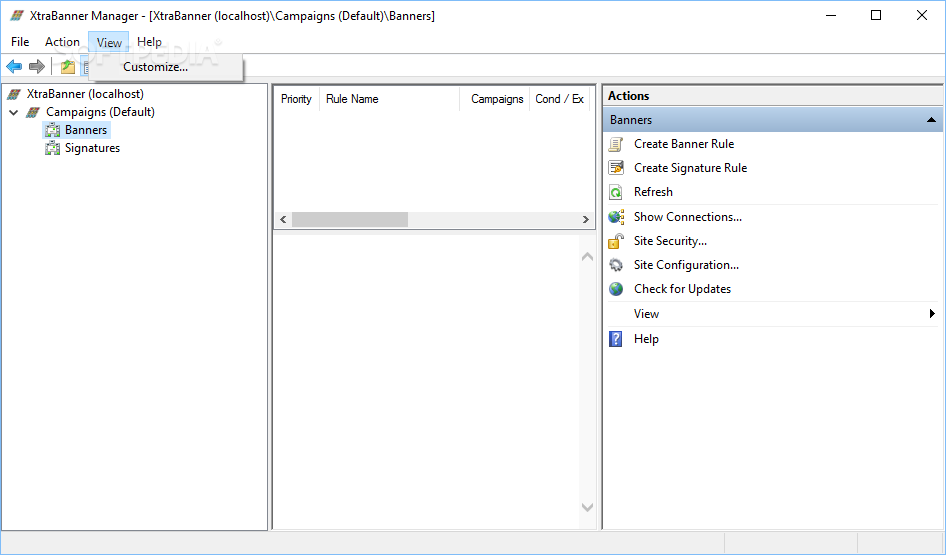Sort by the Campaigns column header
946x555 pixels.
point(494,99)
